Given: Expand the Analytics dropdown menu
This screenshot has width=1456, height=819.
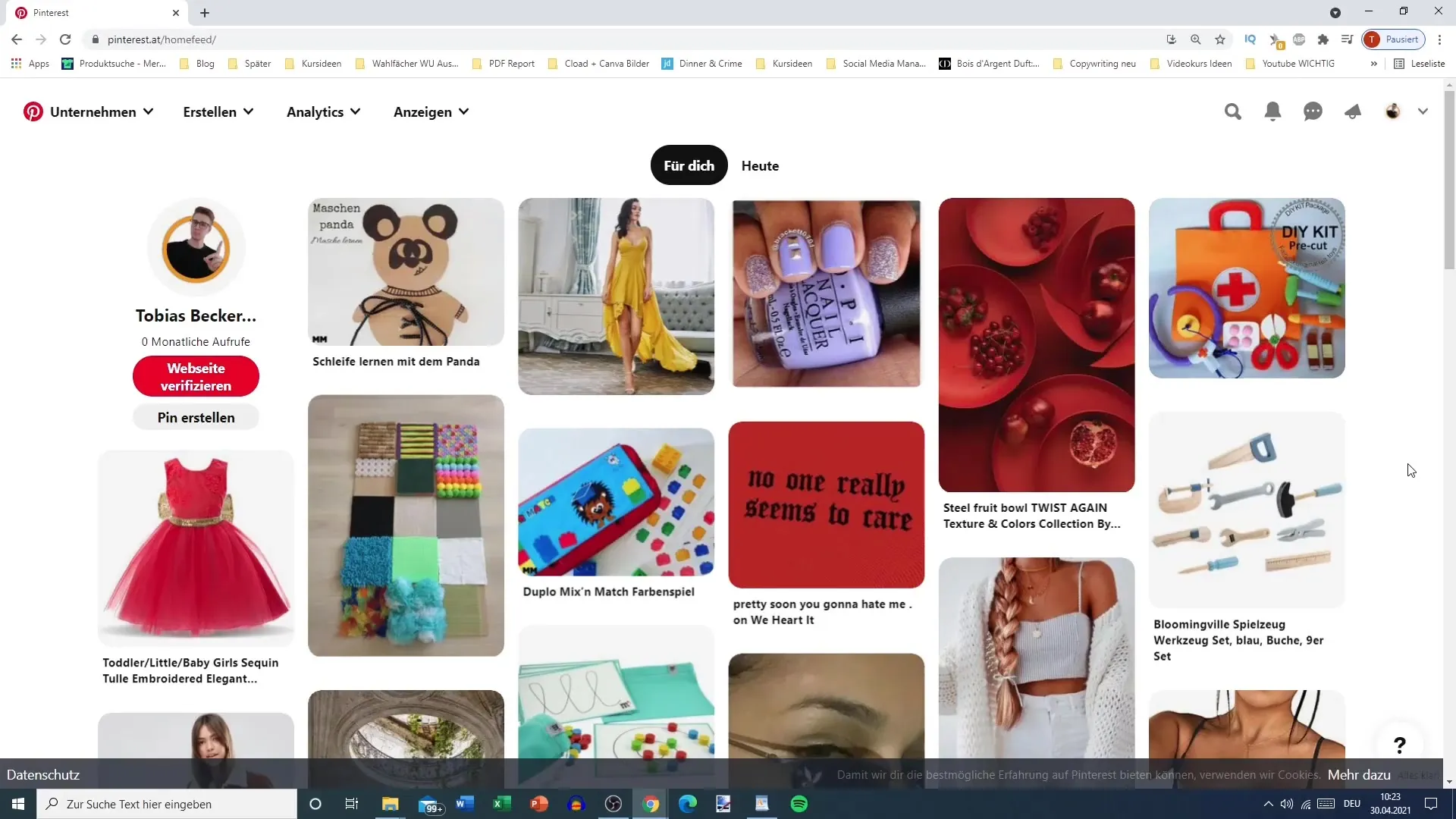Looking at the screenshot, I should [324, 111].
